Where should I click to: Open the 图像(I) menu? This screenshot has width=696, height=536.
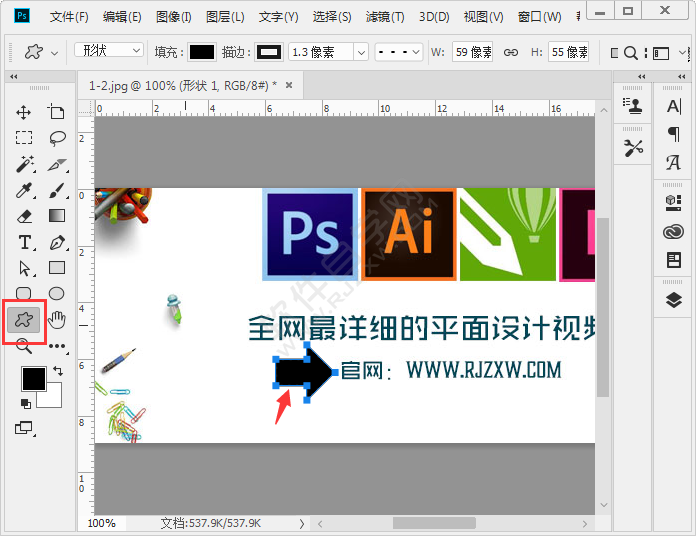point(174,16)
